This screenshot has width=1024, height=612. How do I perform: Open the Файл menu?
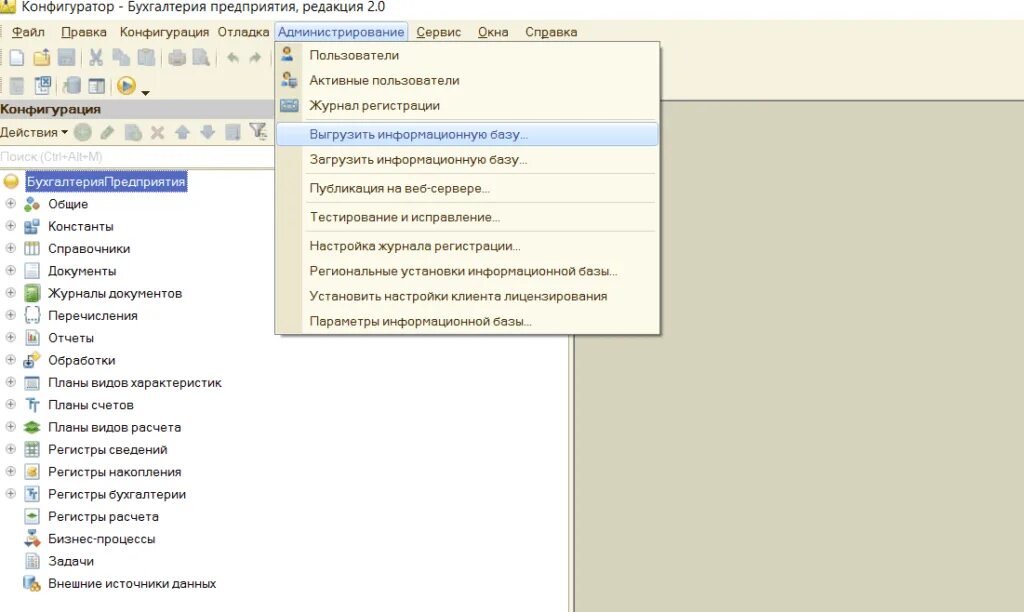[29, 32]
